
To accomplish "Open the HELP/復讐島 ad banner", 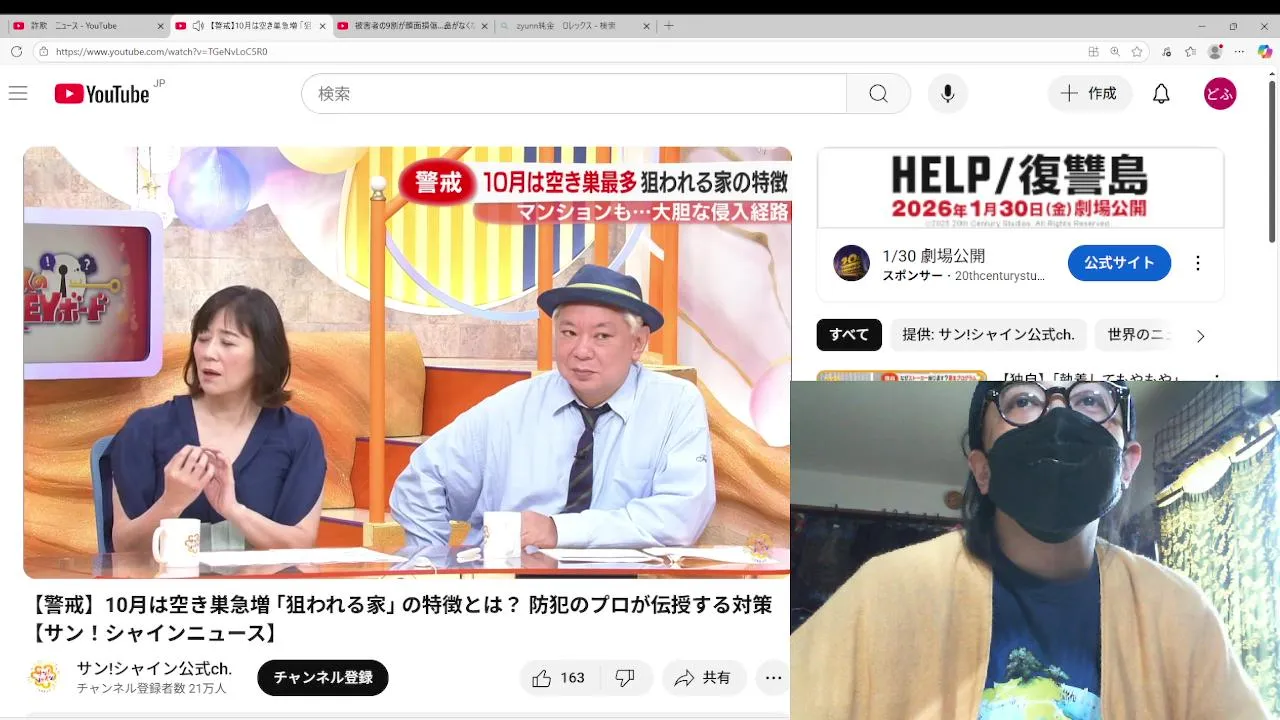I will (1020, 188).
